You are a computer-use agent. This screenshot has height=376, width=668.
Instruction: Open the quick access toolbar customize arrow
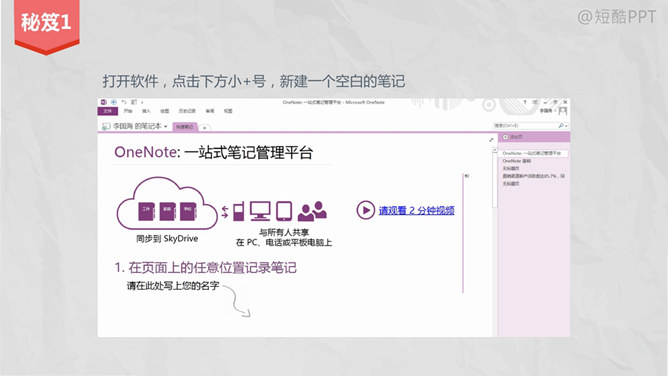point(142,102)
